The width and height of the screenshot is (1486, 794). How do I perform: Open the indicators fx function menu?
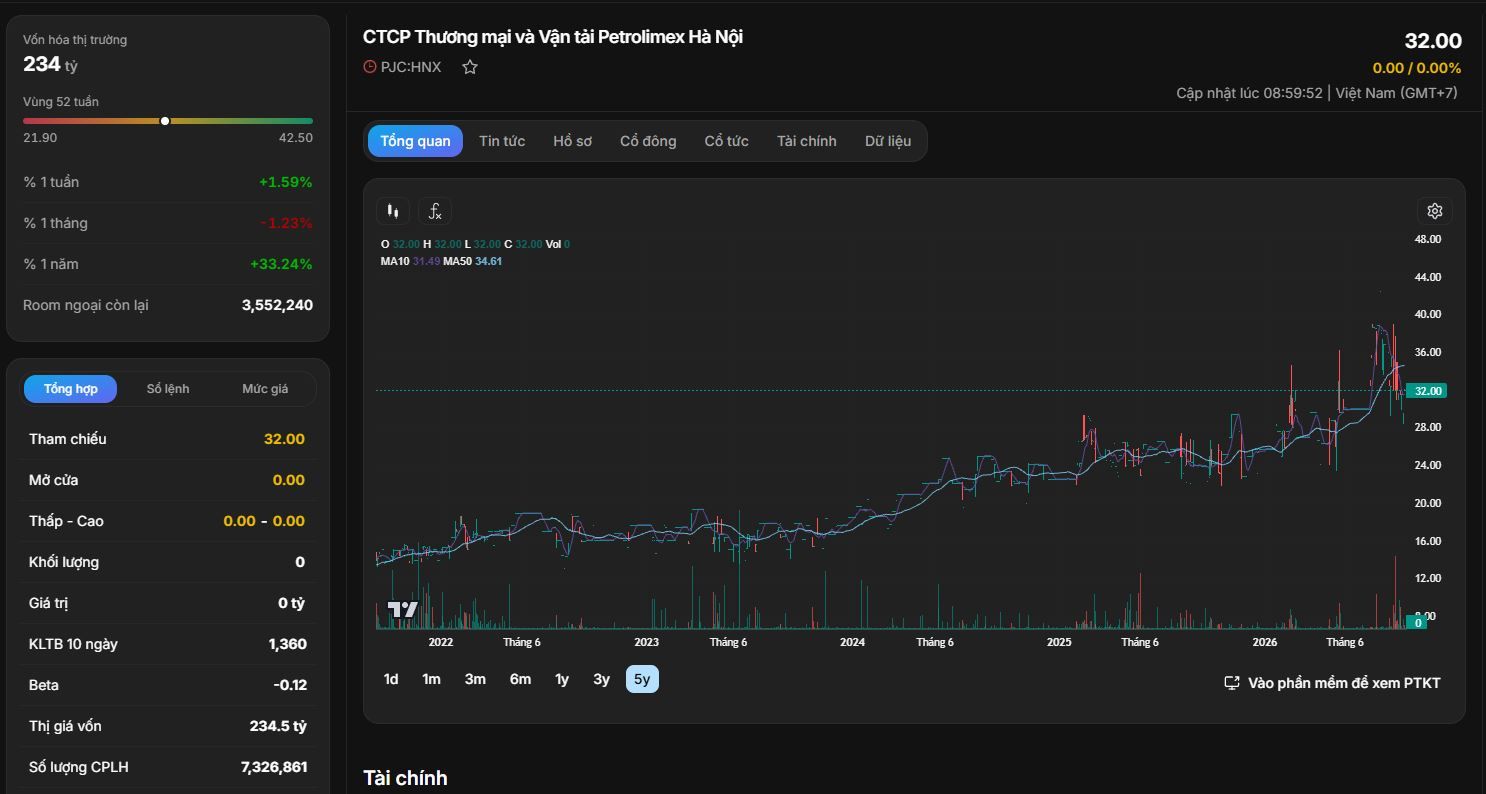tap(435, 211)
